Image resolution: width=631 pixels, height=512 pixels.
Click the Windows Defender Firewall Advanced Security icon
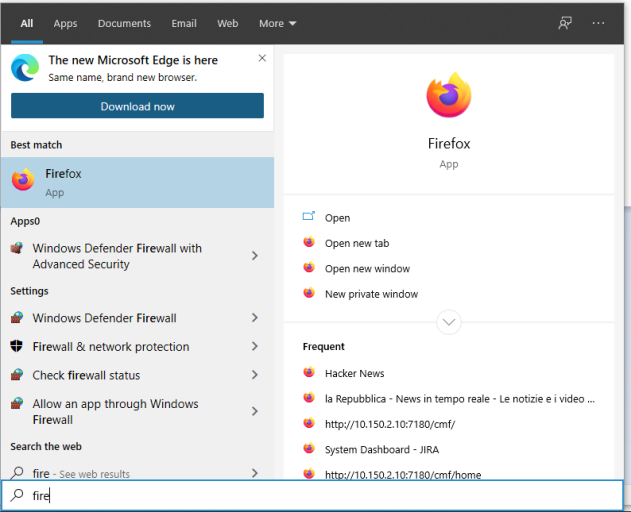point(16,248)
